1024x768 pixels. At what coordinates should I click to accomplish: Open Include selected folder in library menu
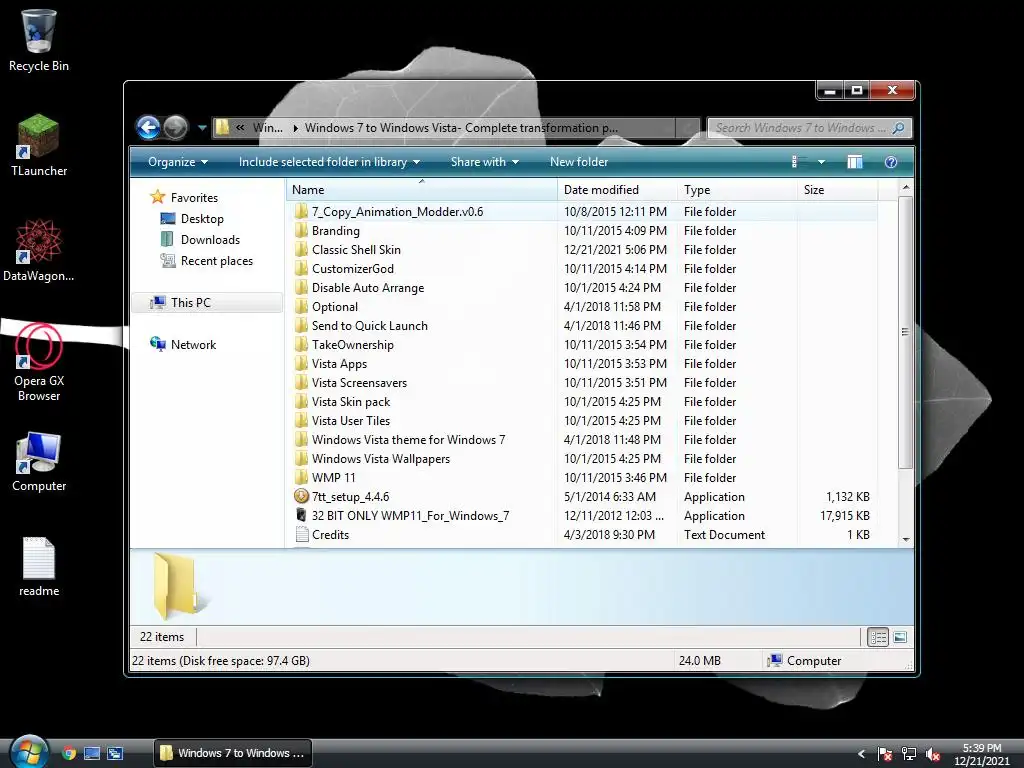click(329, 162)
